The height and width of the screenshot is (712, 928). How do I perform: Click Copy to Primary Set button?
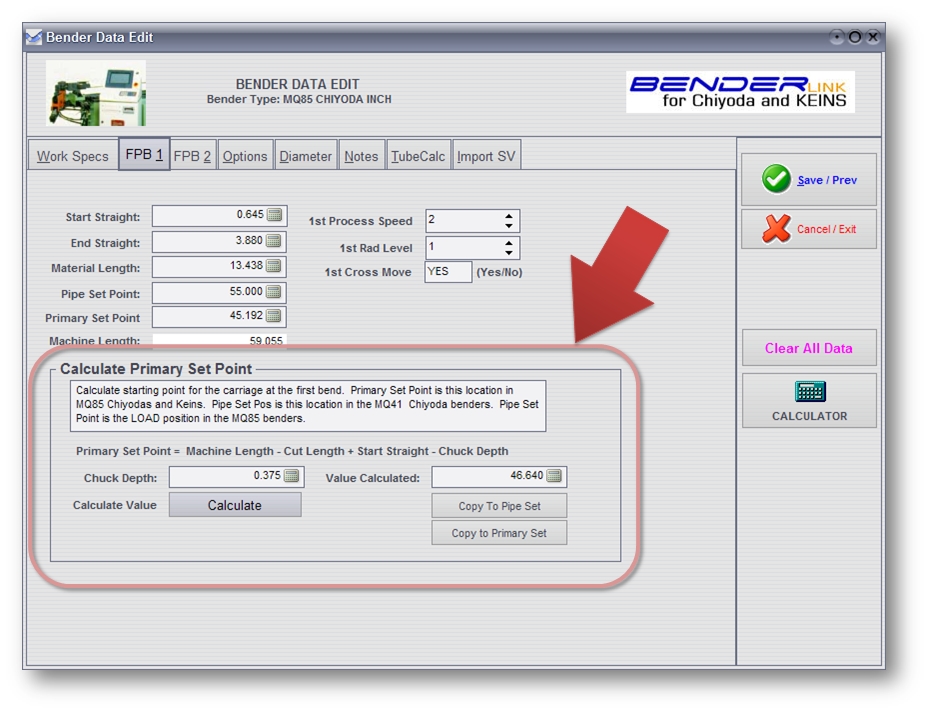(499, 533)
